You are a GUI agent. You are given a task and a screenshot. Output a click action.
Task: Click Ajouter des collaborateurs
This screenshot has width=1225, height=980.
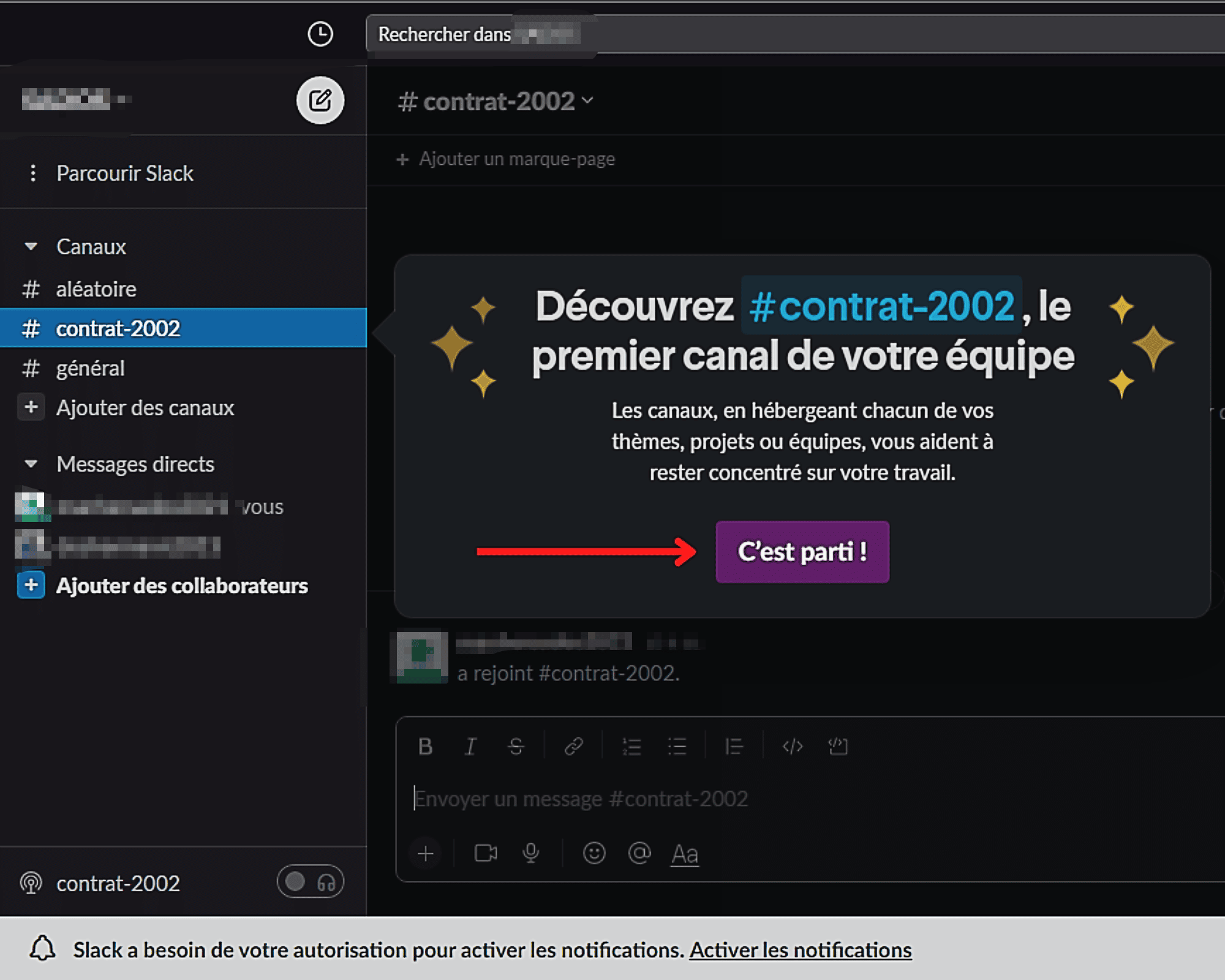point(182,586)
